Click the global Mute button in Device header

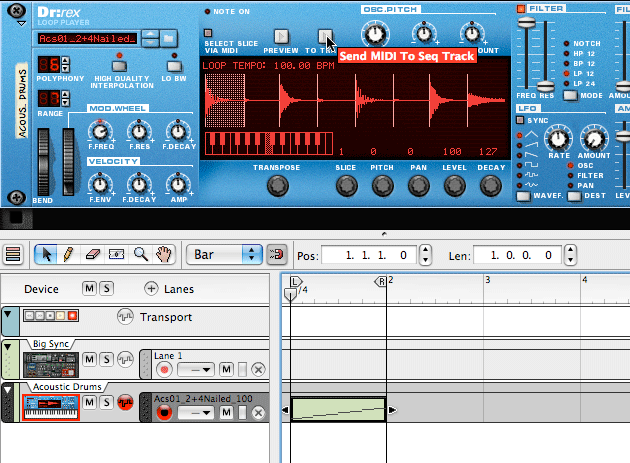(x=89, y=289)
